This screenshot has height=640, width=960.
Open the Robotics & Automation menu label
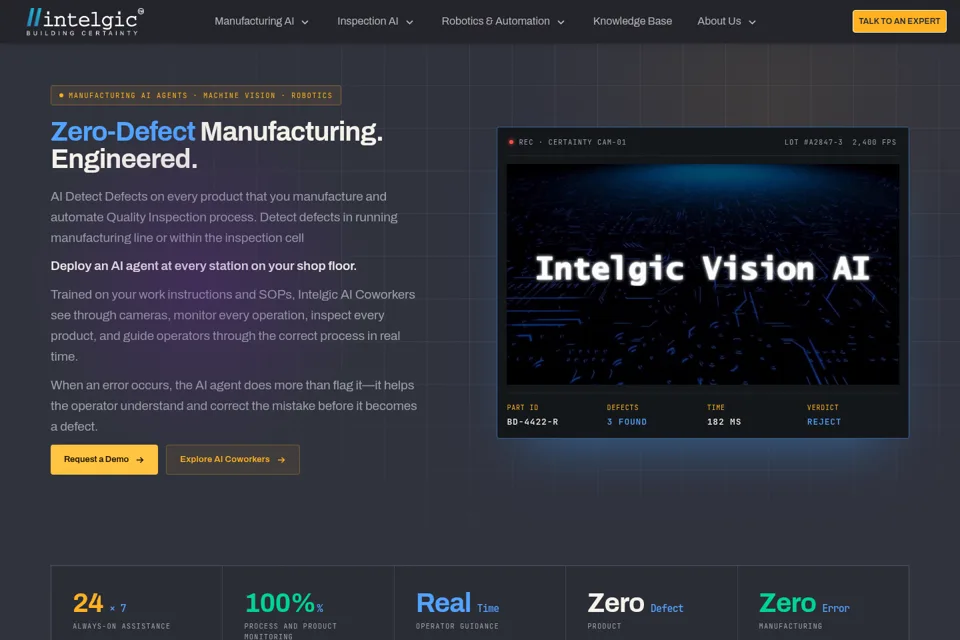click(495, 21)
